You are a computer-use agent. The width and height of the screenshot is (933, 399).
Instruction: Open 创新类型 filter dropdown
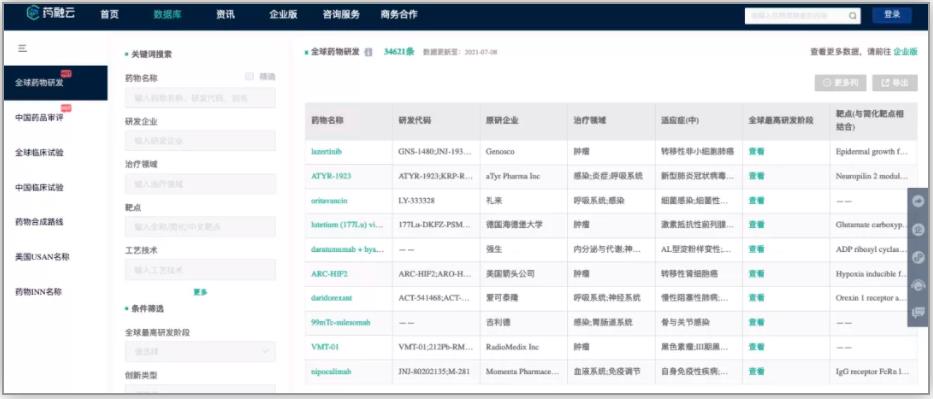tap(200, 389)
